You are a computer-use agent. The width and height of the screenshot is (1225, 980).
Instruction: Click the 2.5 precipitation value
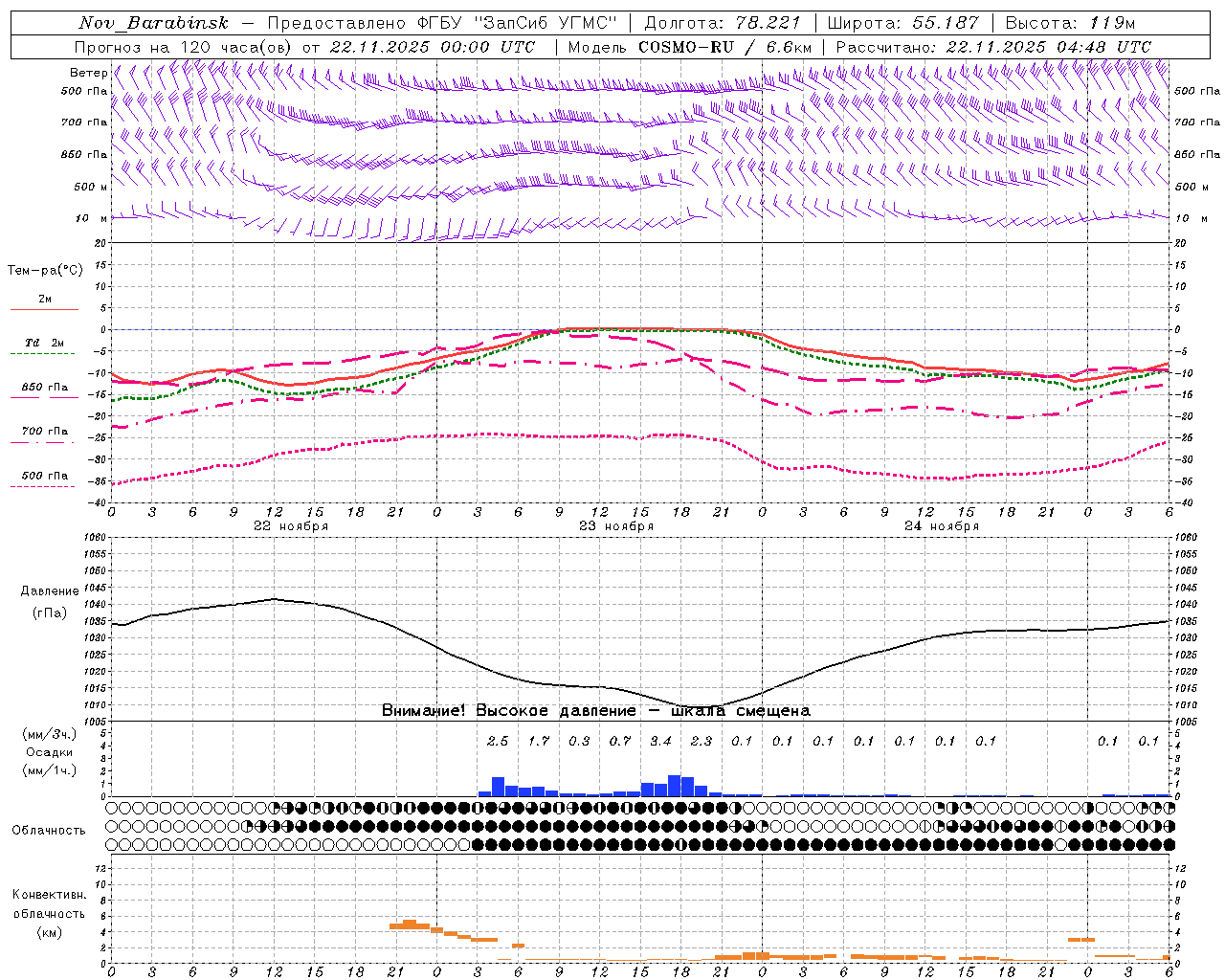tap(498, 741)
